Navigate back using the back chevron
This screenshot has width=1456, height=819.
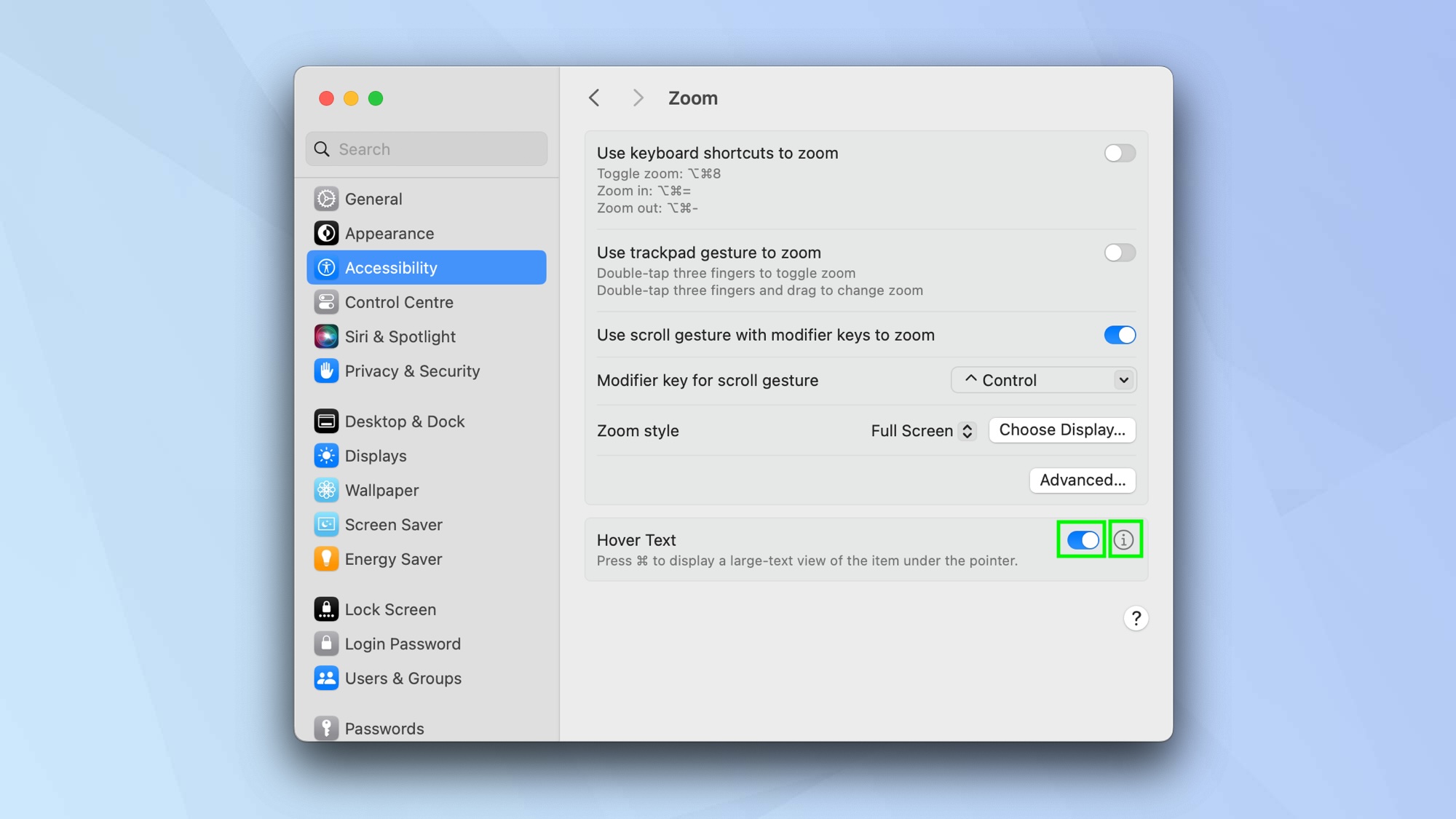coord(593,97)
